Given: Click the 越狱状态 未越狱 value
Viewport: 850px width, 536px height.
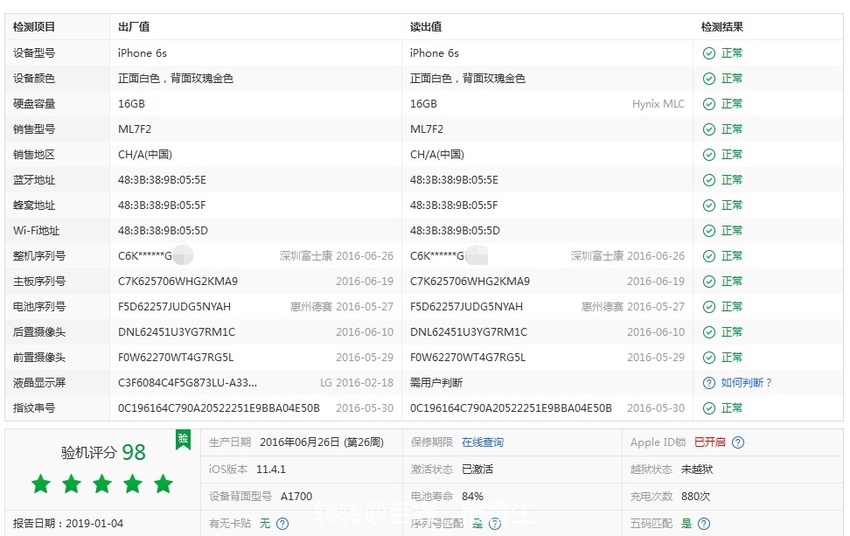Looking at the screenshot, I should click(697, 469).
